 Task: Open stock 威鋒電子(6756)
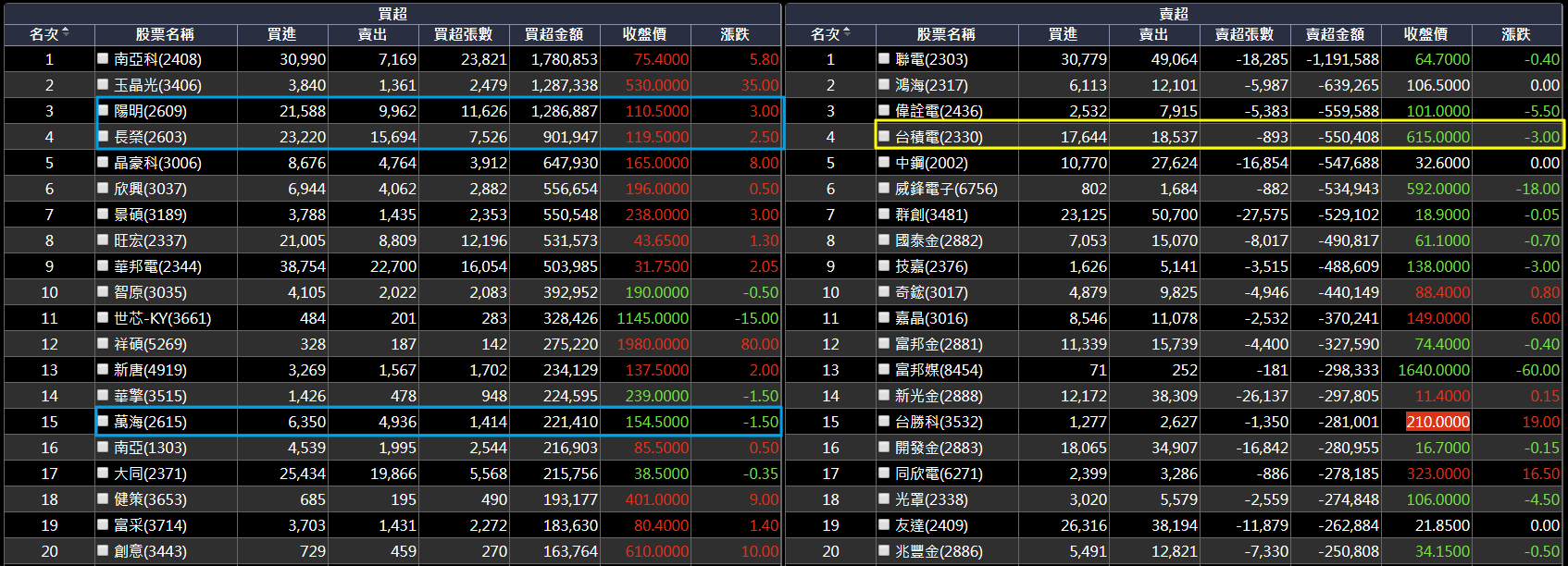[946, 189]
